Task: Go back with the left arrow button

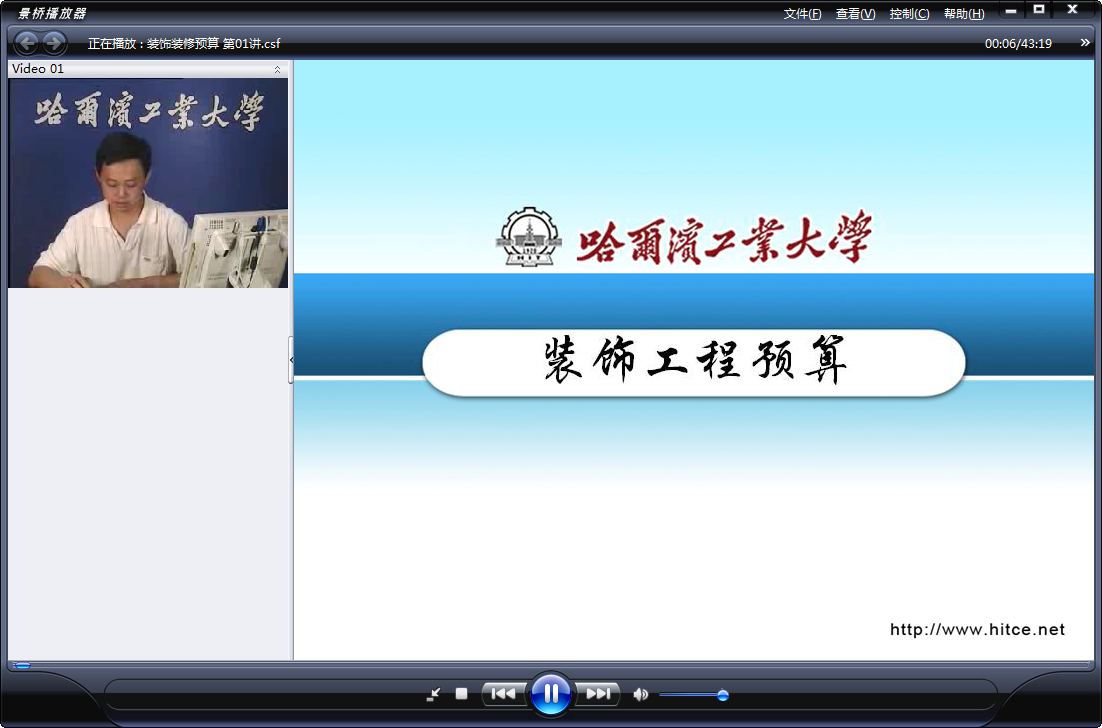Action: click(x=26, y=43)
